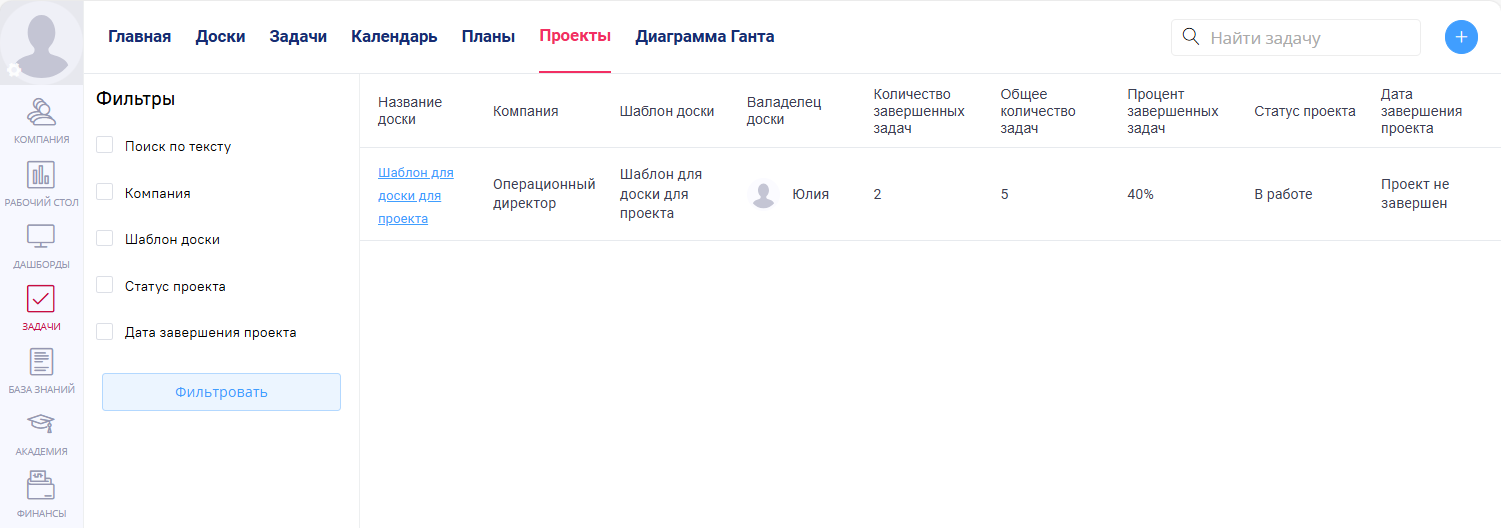The width and height of the screenshot is (1501, 528).
Task: Click the 40% percentage cell
Action: click(1140, 194)
